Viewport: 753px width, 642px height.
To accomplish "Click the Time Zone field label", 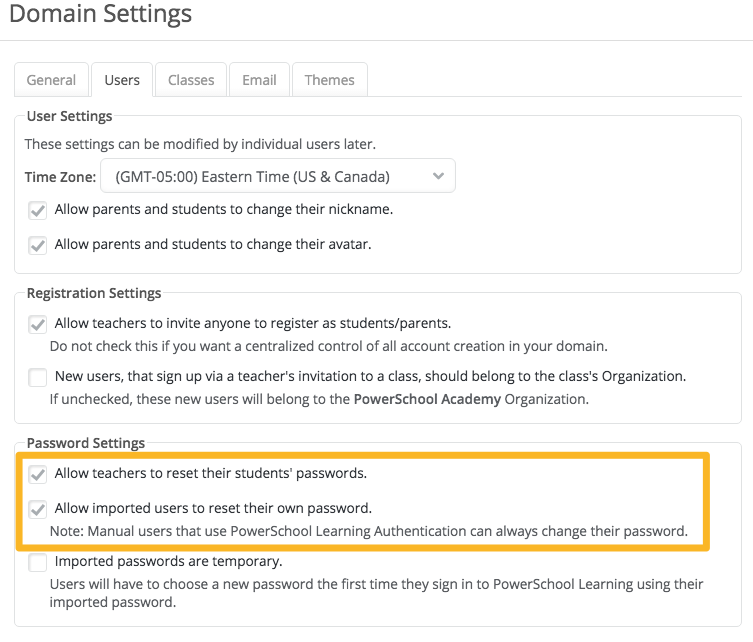I will (60, 177).
